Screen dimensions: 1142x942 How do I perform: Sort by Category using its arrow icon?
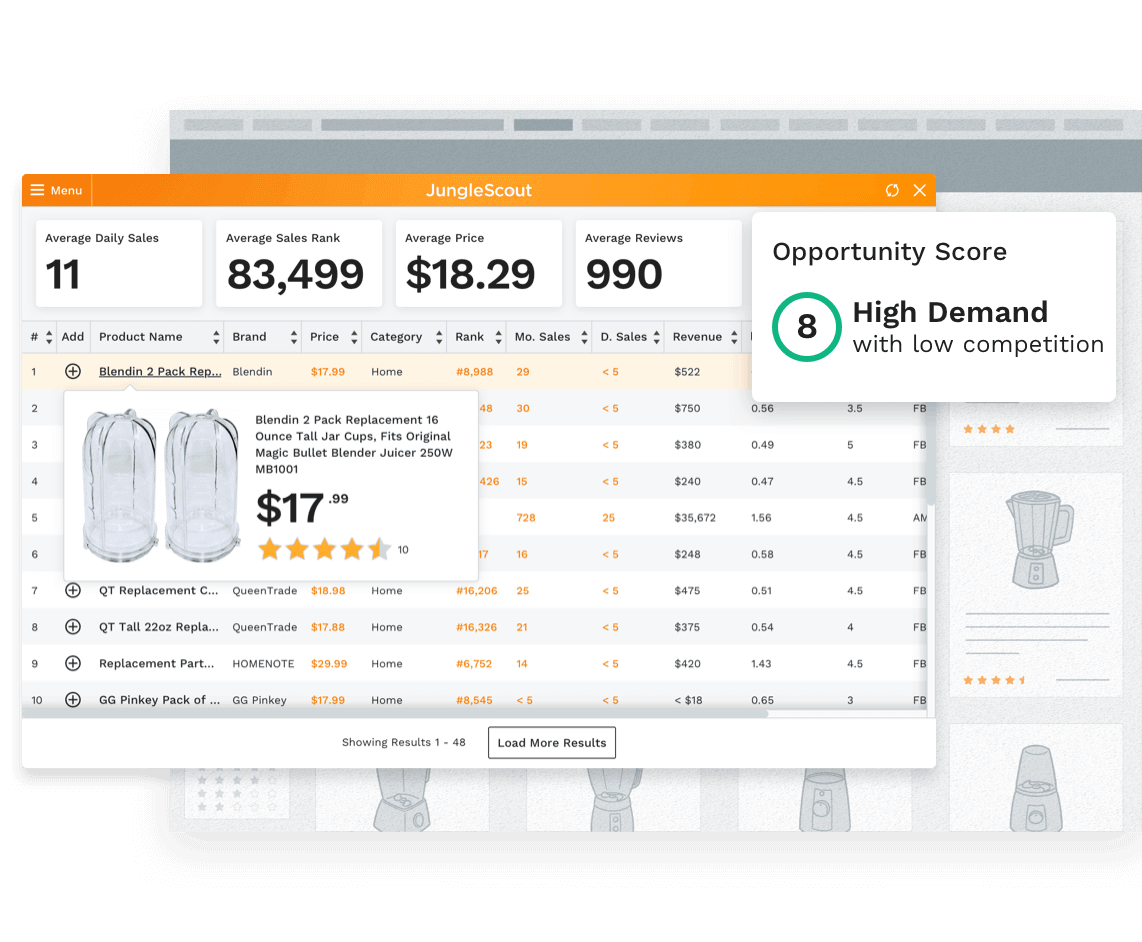tap(438, 337)
